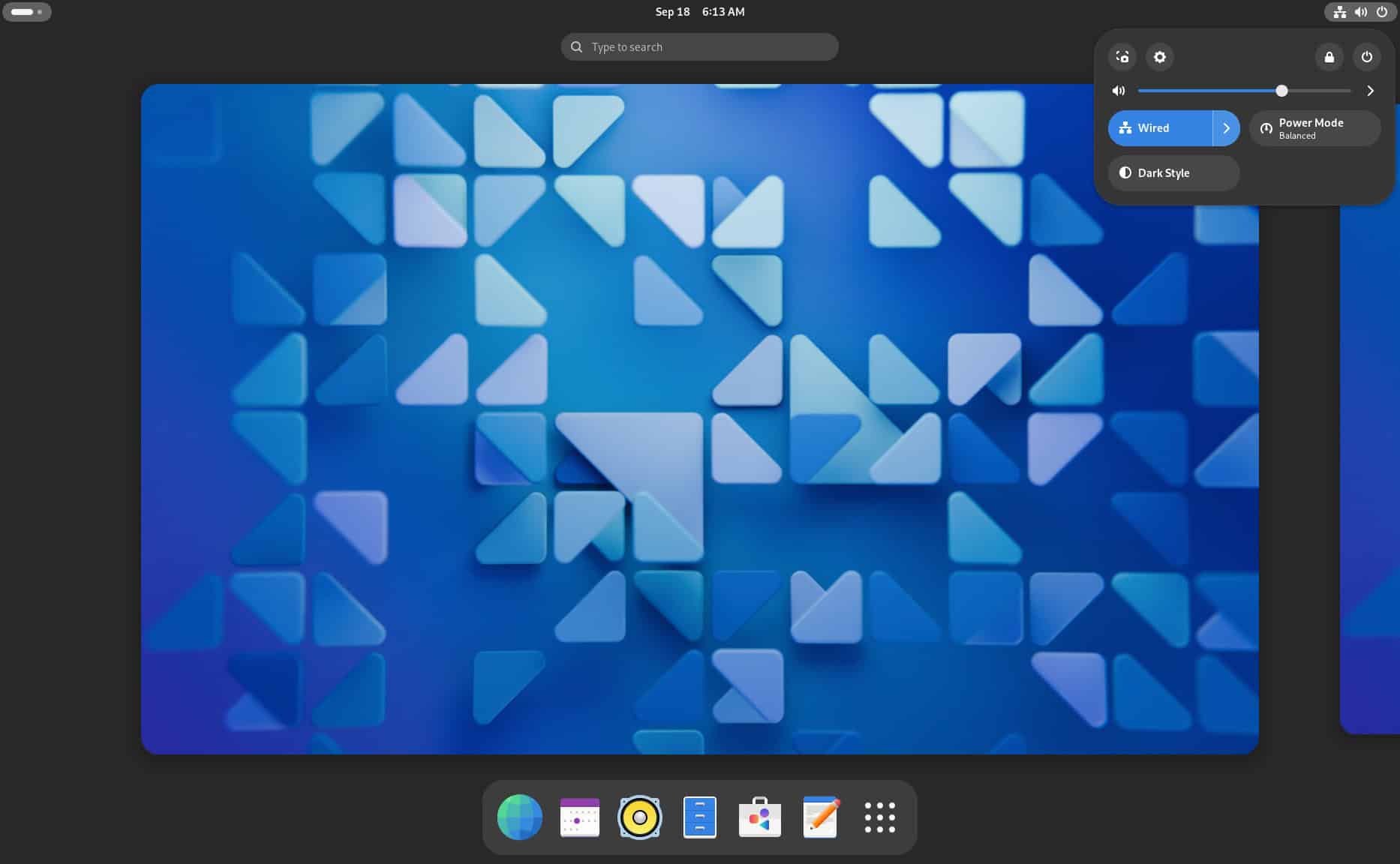Enable Dark Style
This screenshot has width=1400, height=864.
point(1173,173)
